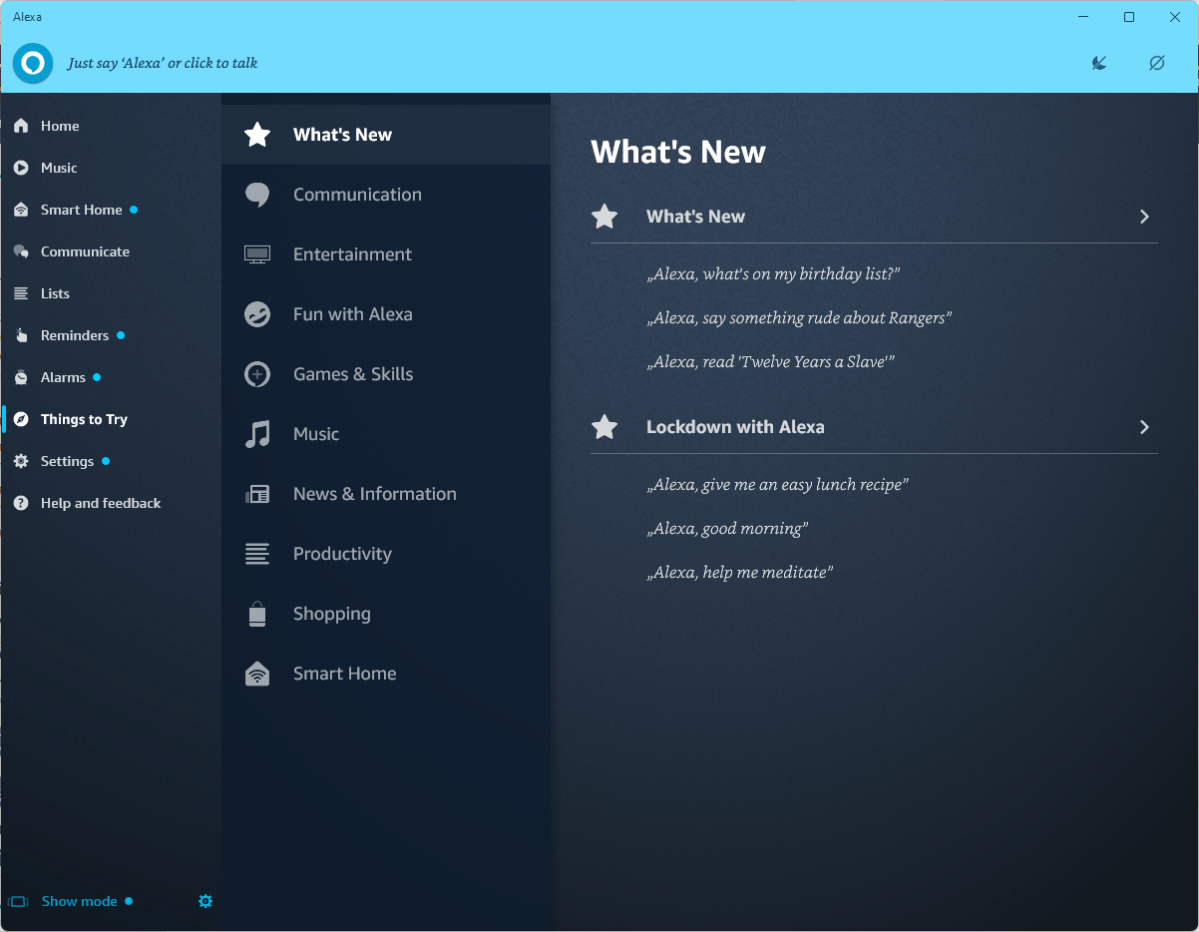Select Smart Home in the category list
Image resolution: width=1199 pixels, height=932 pixels.
point(386,674)
